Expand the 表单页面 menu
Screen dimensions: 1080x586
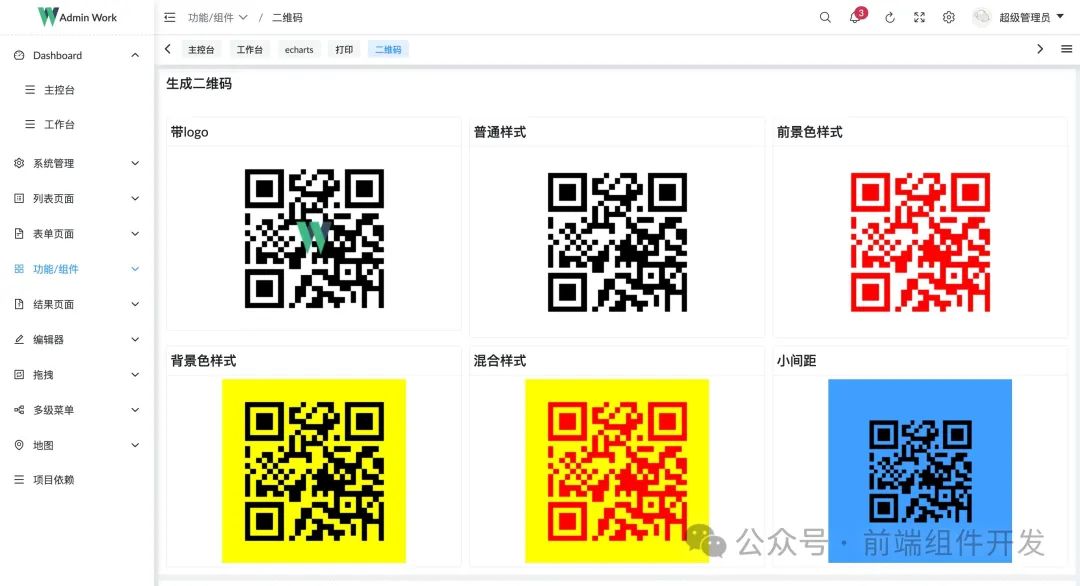click(x=76, y=233)
